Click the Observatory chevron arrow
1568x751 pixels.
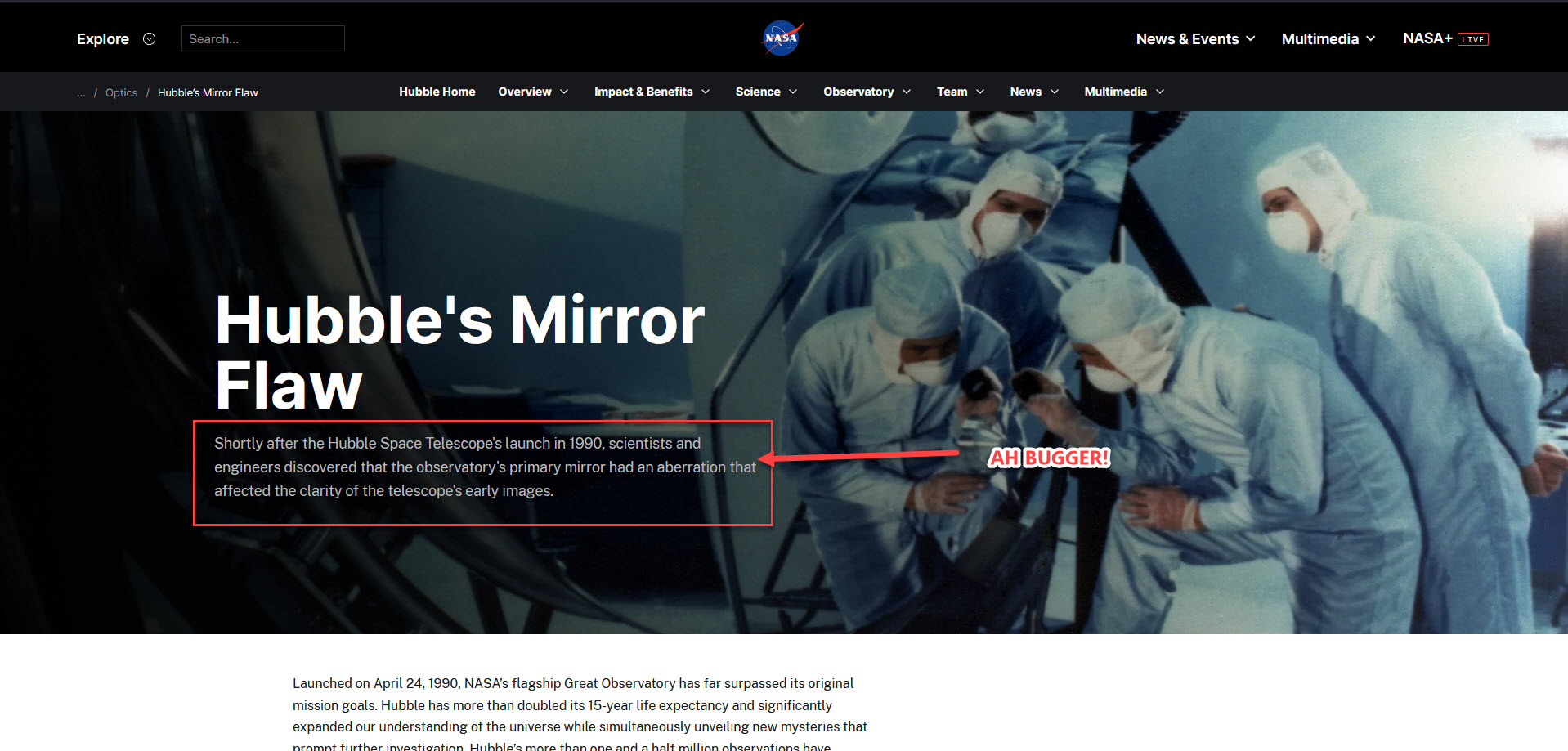907,92
